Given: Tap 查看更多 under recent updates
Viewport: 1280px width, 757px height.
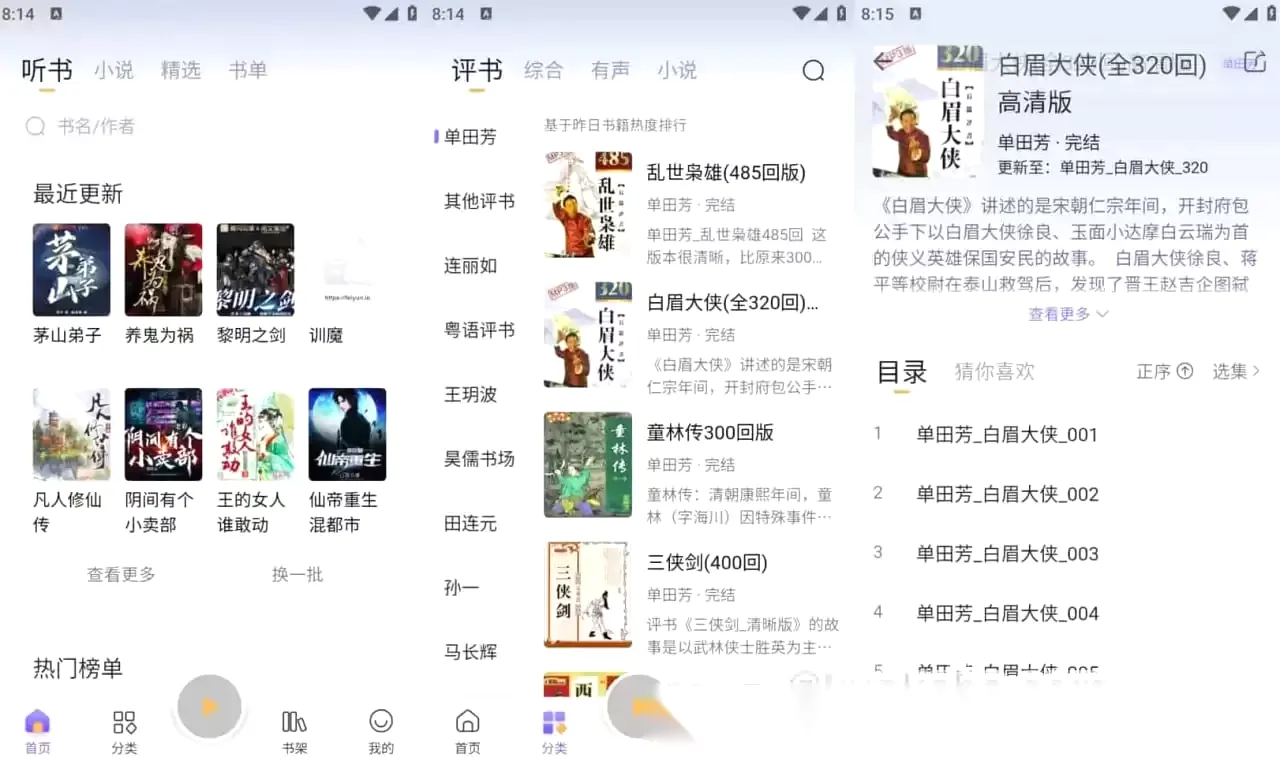Looking at the screenshot, I should pyautogui.click(x=121, y=574).
